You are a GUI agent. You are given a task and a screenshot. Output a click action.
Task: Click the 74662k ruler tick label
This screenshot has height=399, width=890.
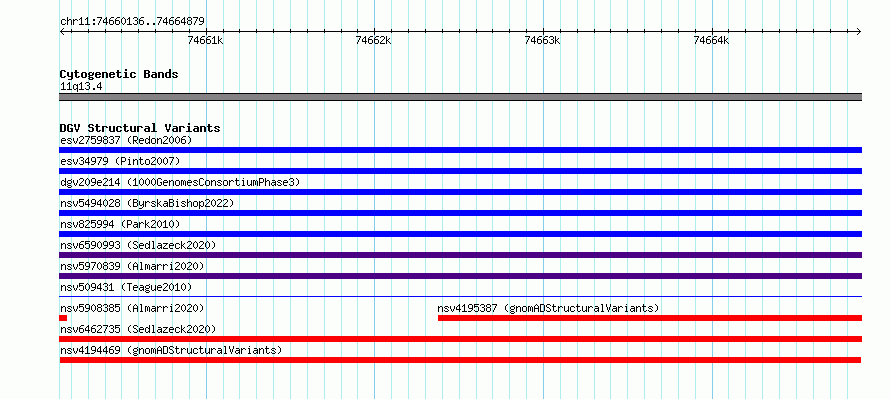[x=373, y=40]
